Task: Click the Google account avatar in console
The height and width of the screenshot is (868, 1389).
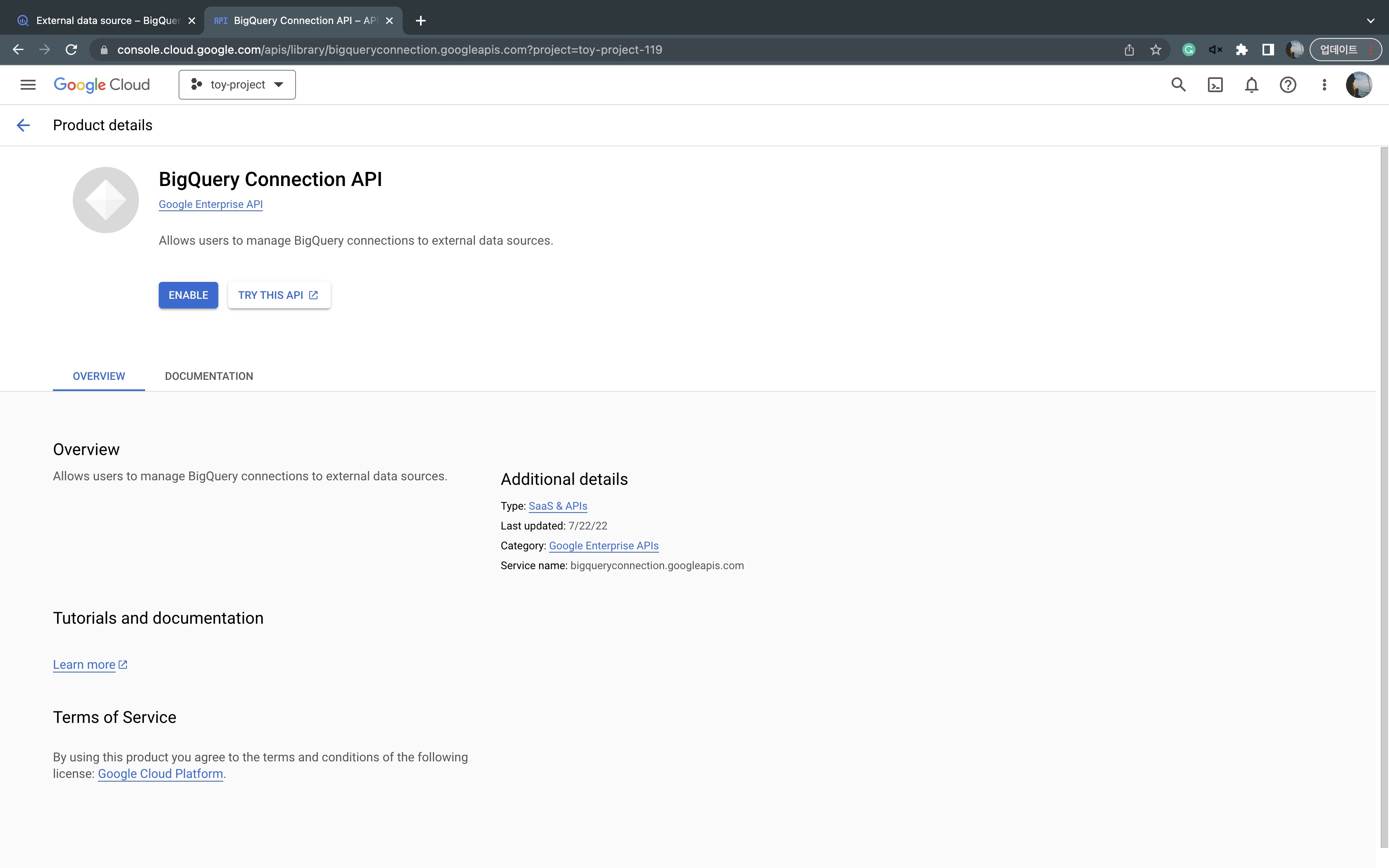Action: point(1358,85)
